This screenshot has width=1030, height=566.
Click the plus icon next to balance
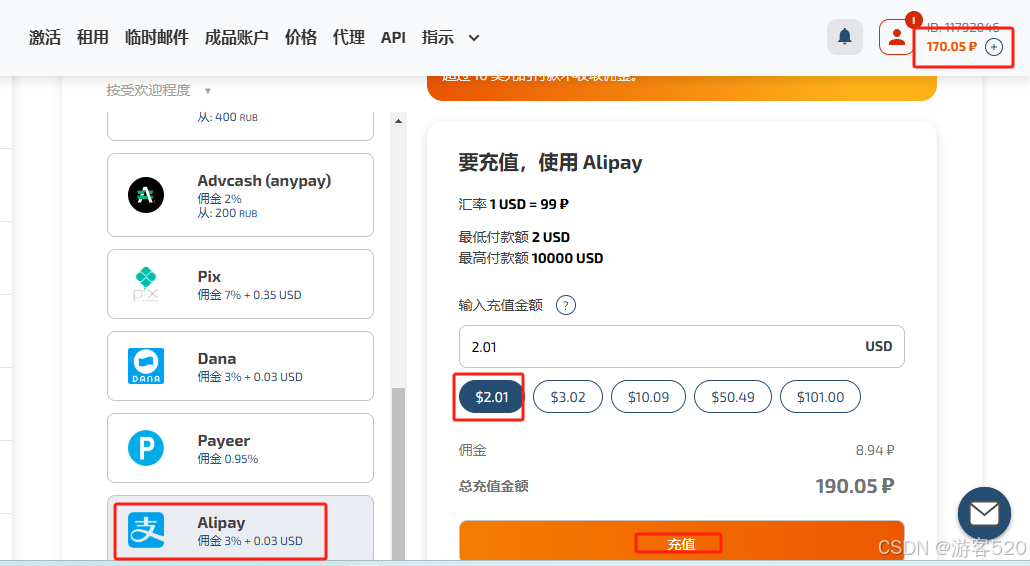994,47
